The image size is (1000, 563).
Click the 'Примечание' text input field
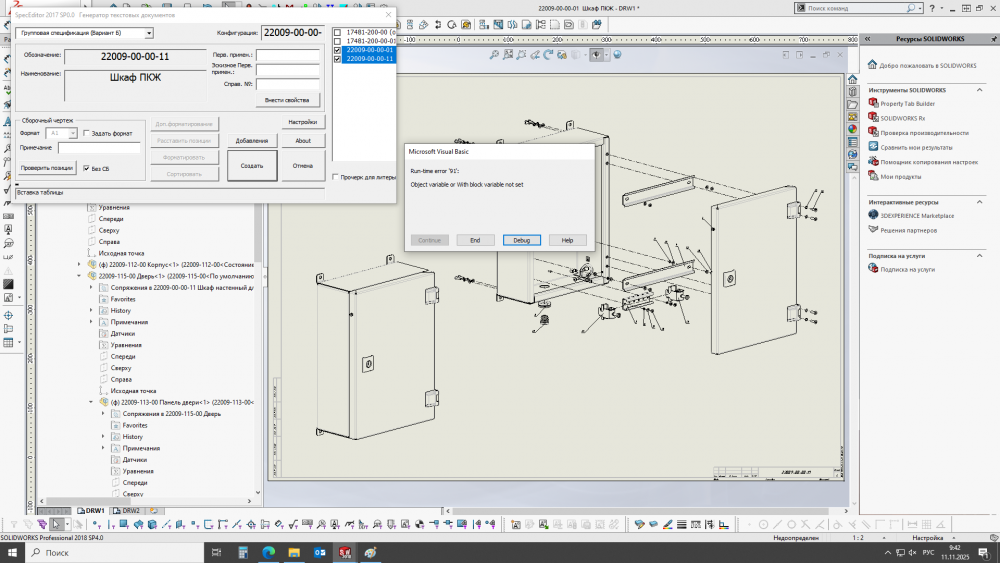pos(98,148)
